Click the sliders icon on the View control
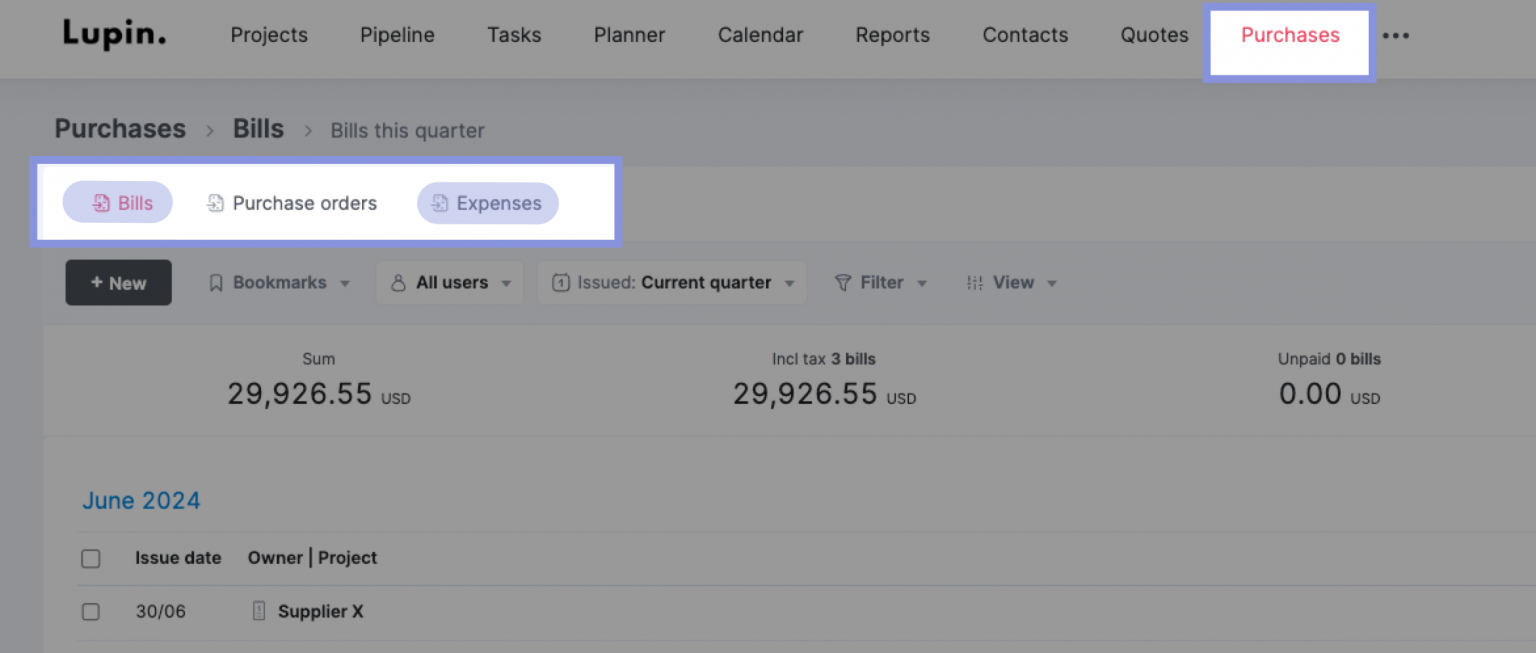The height and width of the screenshot is (653, 1536). [x=975, y=282]
